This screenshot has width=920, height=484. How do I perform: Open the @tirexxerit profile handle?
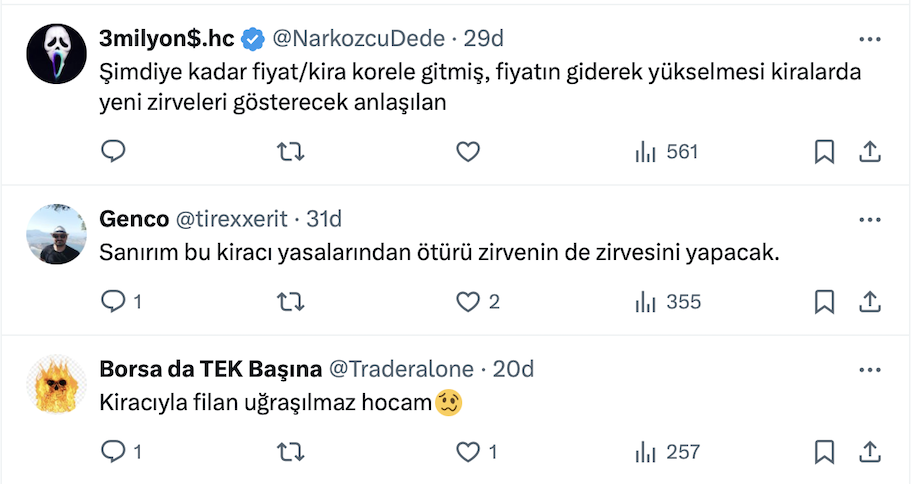232,219
